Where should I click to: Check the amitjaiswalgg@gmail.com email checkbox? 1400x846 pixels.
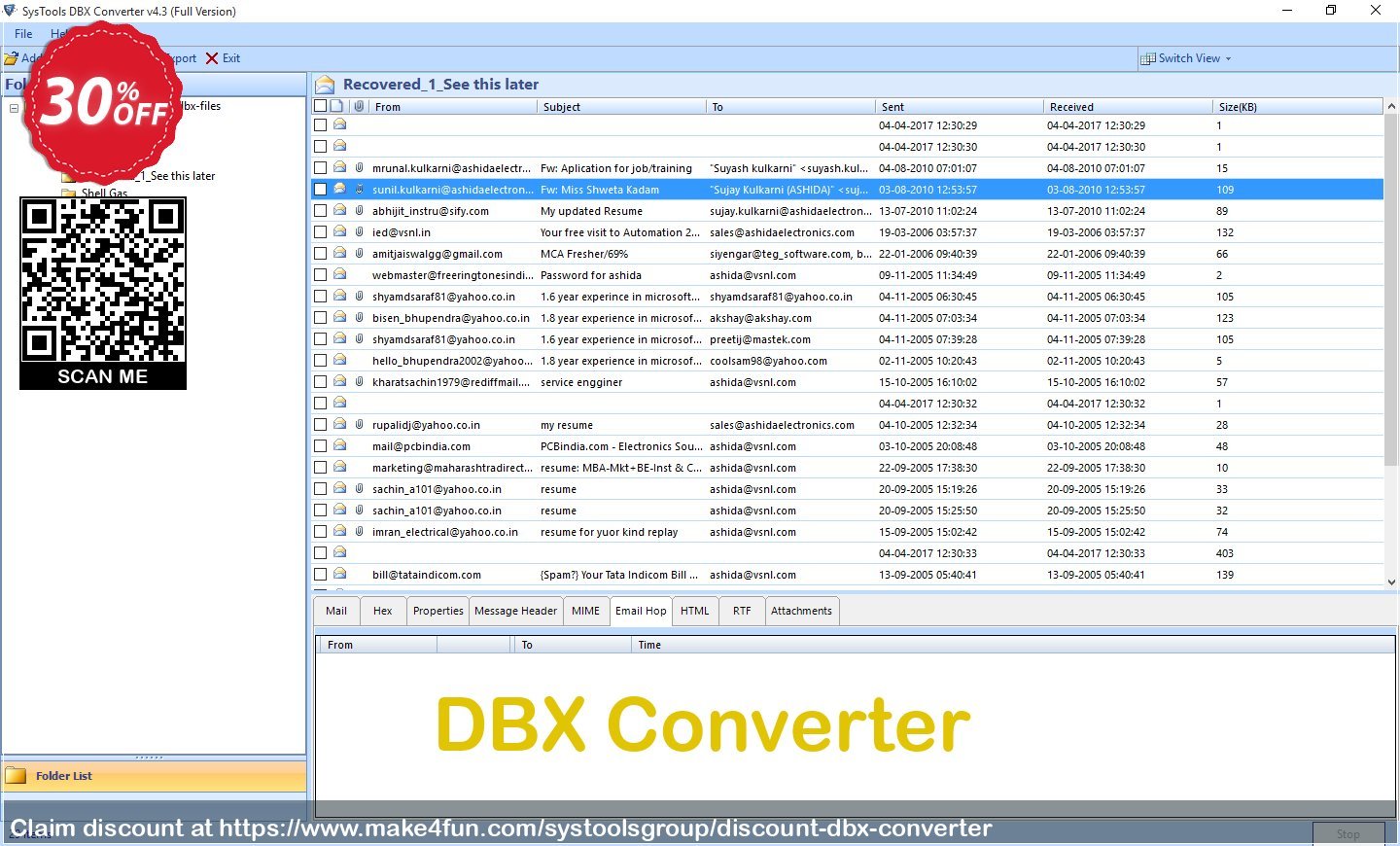pyautogui.click(x=320, y=254)
